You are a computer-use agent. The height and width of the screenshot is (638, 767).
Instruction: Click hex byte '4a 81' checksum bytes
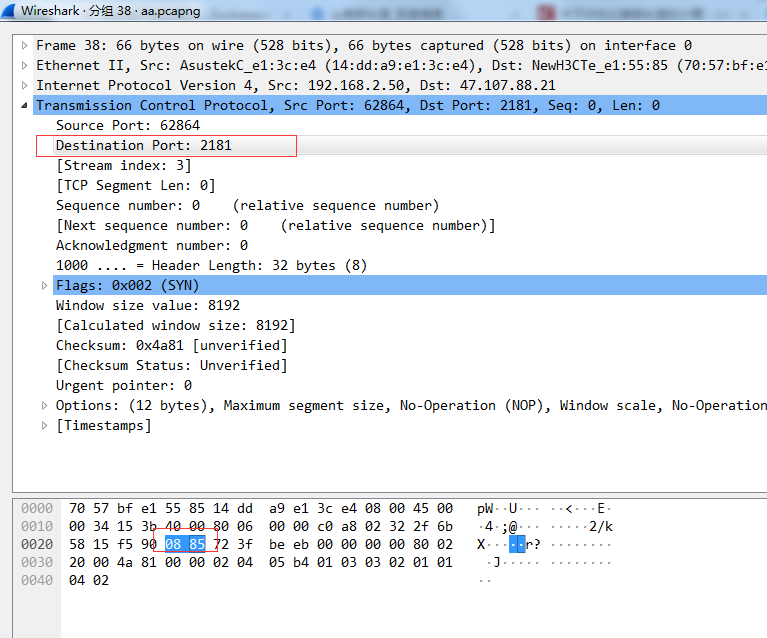[x=137, y=562]
